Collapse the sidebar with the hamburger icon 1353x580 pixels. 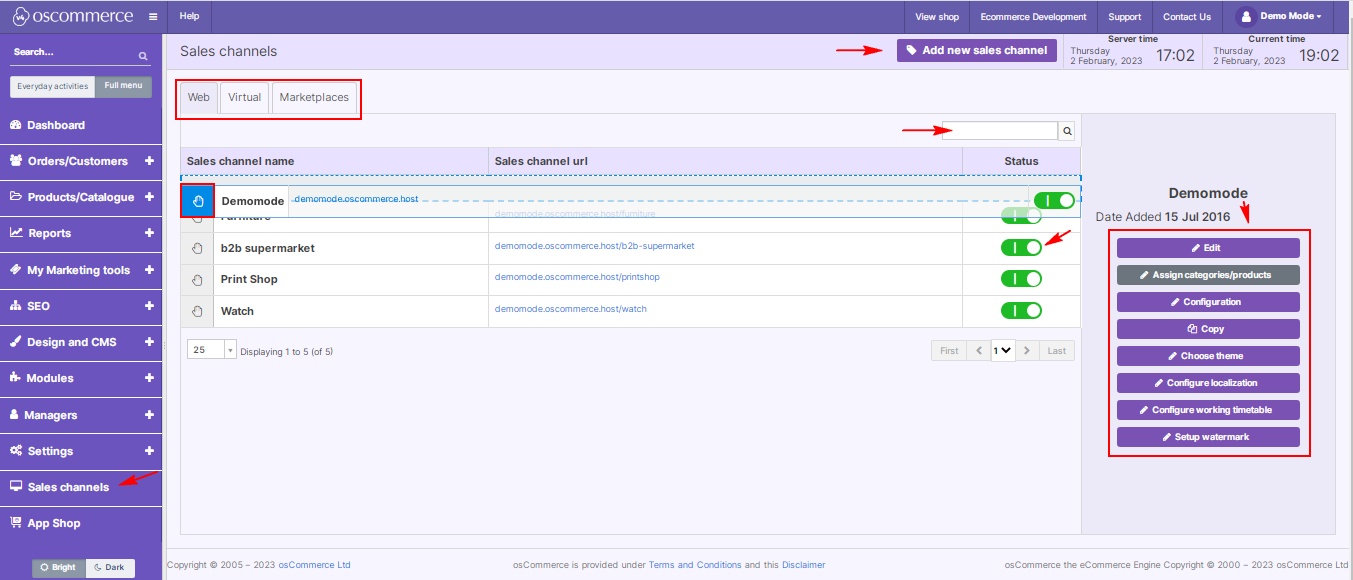[152, 17]
